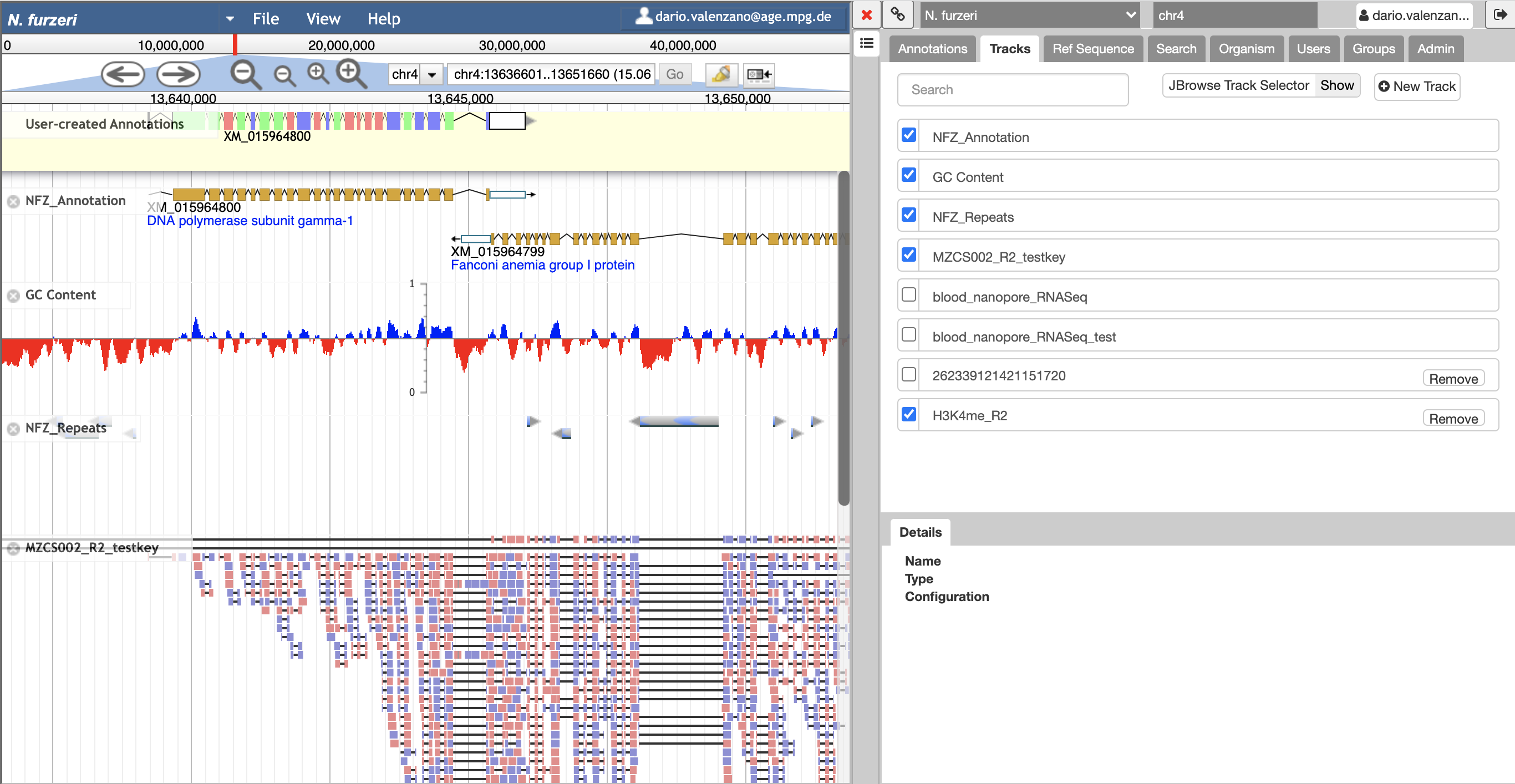Click the pan right arrow button
Image resolution: width=1515 pixels, height=784 pixels.
[x=178, y=75]
